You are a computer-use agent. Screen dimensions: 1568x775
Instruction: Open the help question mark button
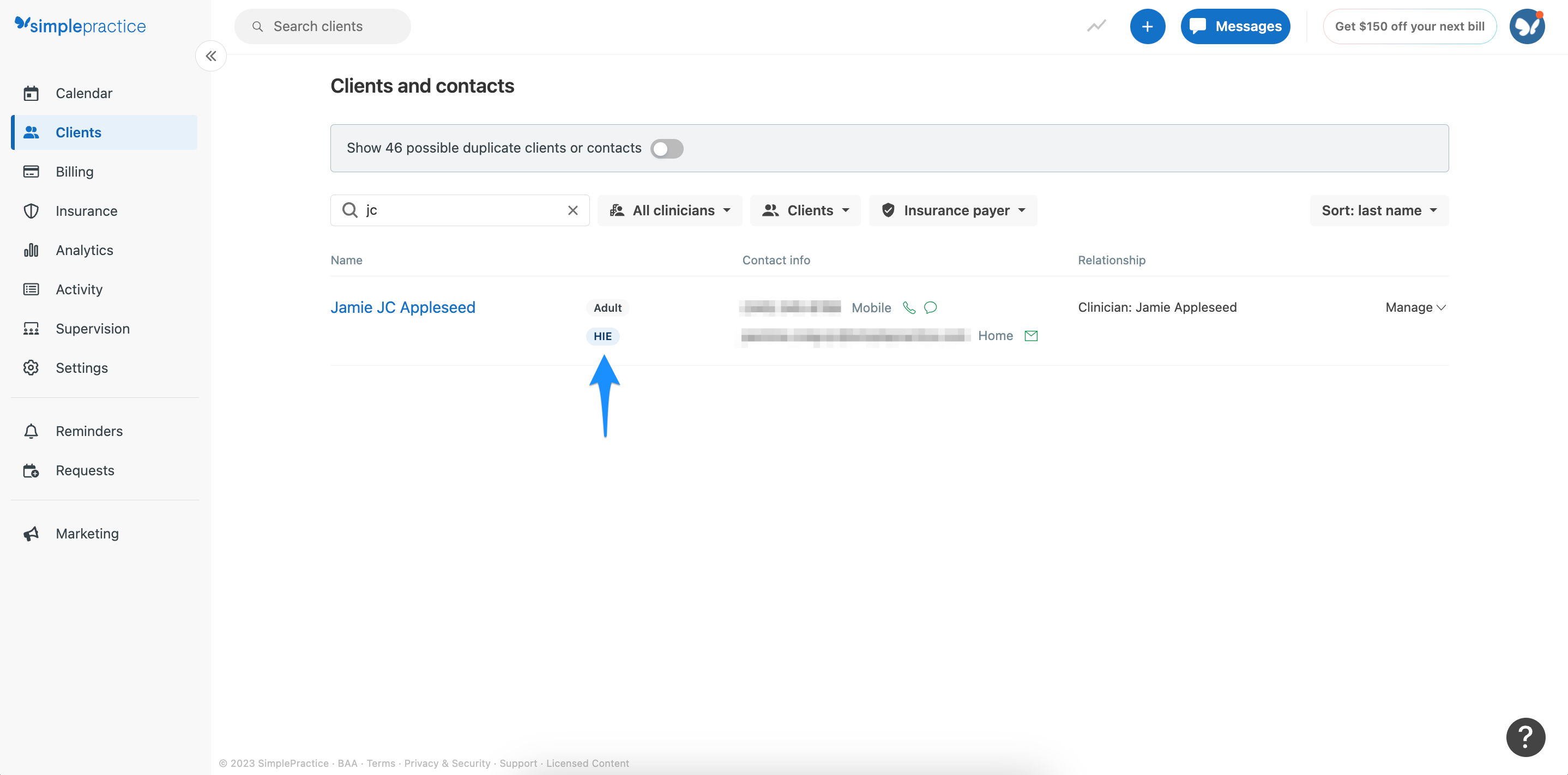[x=1525, y=737]
